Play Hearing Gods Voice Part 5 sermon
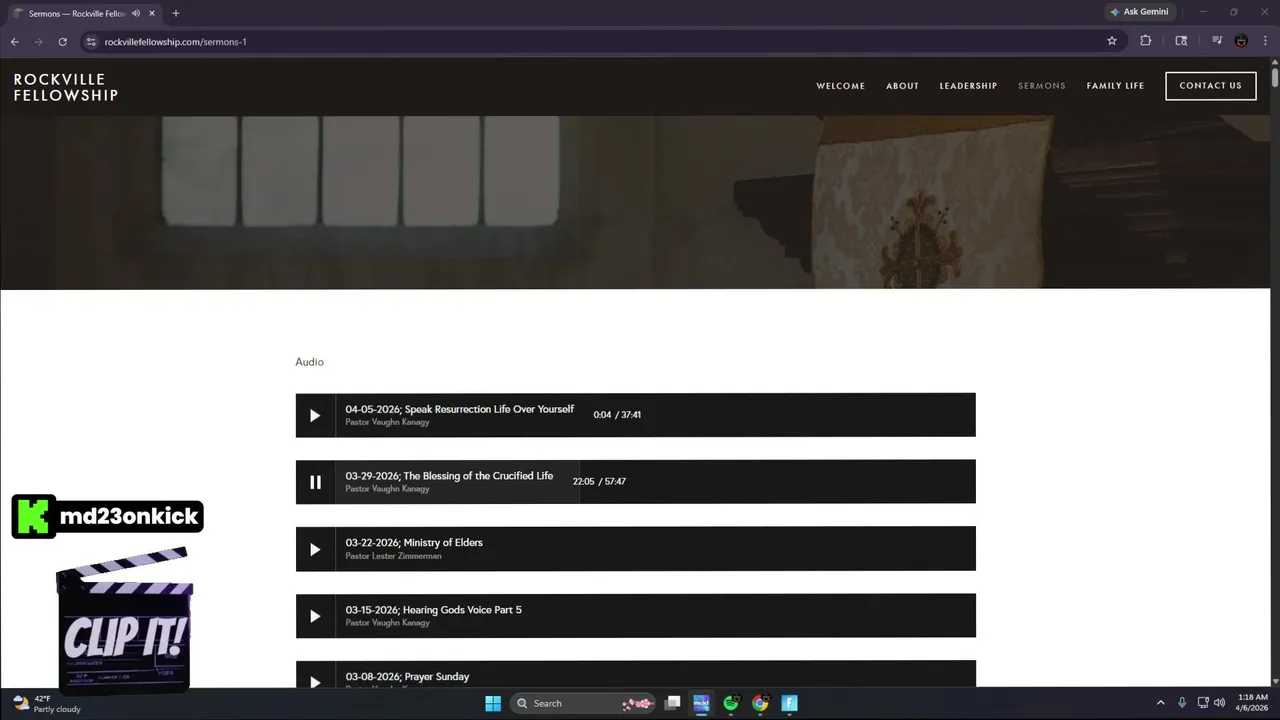The width and height of the screenshot is (1280, 720). click(x=315, y=616)
